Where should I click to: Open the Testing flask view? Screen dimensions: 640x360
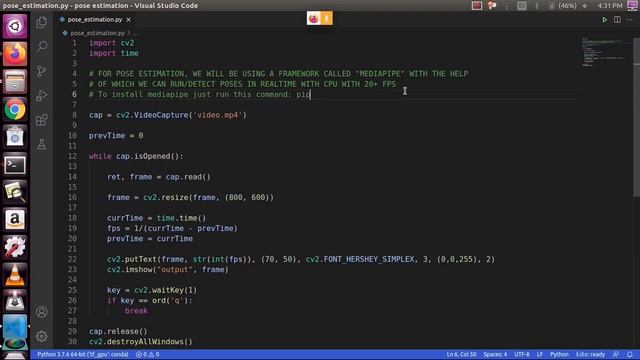click(x=41, y=144)
